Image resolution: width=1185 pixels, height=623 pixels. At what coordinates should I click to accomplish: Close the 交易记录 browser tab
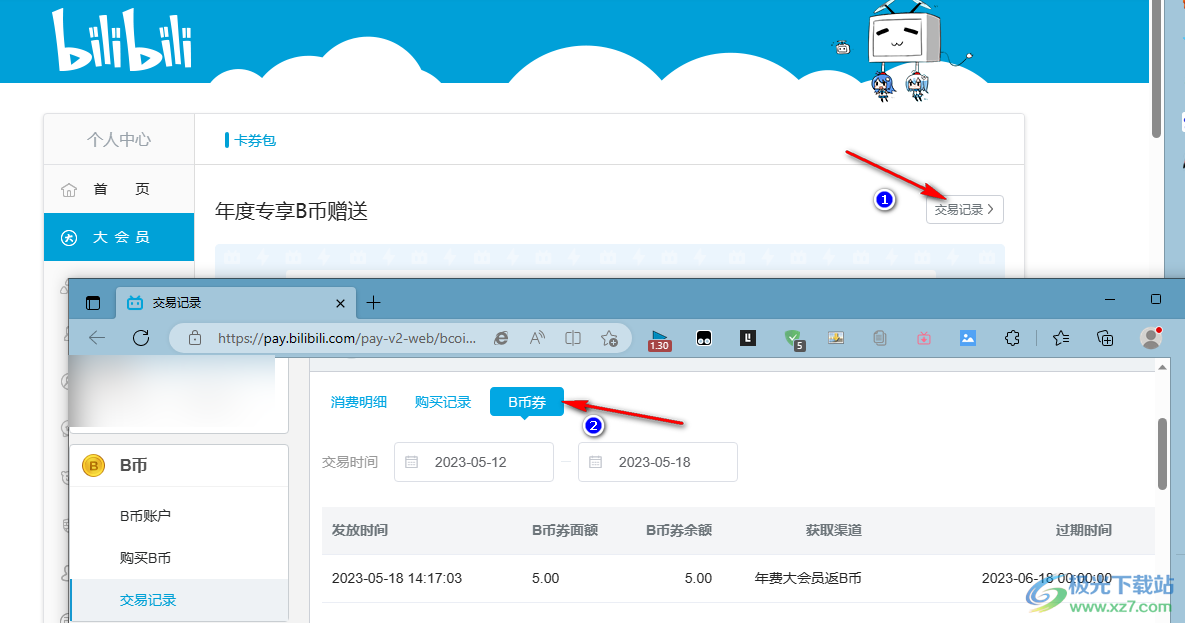coord(340,303)
